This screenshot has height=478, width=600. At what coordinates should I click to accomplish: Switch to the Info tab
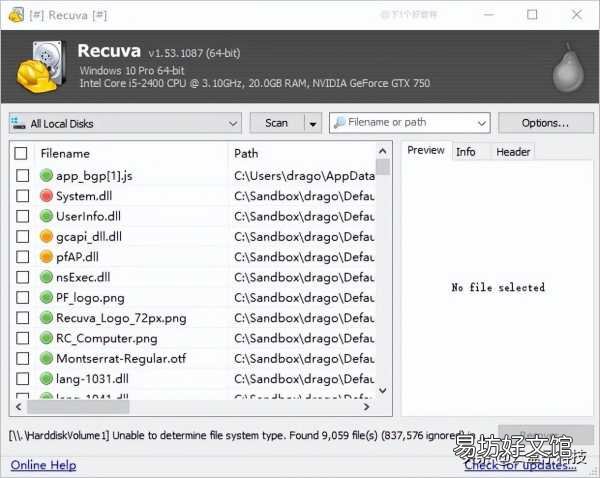click(x=465, y=152)
